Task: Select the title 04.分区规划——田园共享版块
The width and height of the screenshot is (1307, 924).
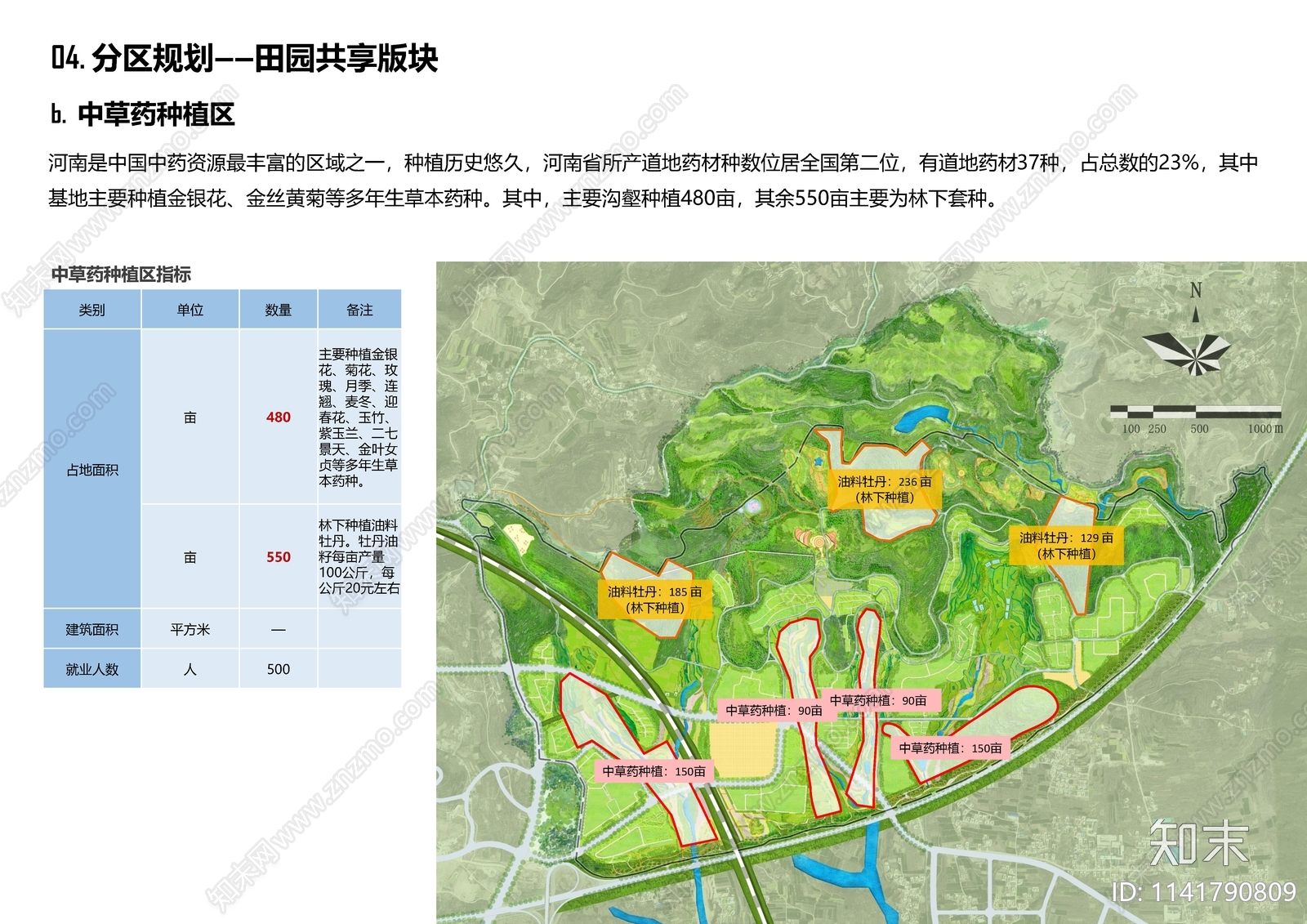Action: [244, 58]
